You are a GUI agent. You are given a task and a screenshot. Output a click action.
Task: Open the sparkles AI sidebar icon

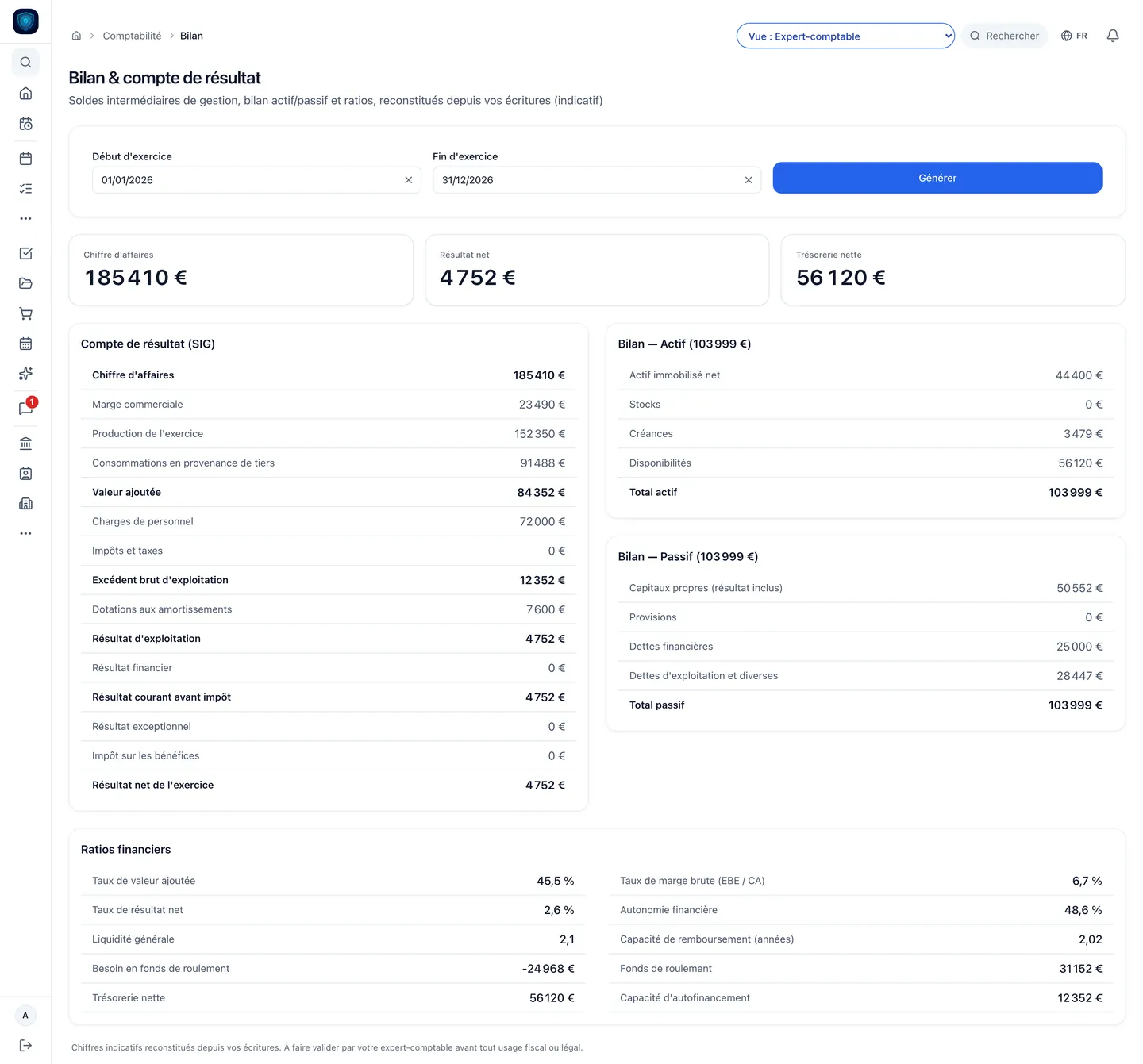coord(25,374)
